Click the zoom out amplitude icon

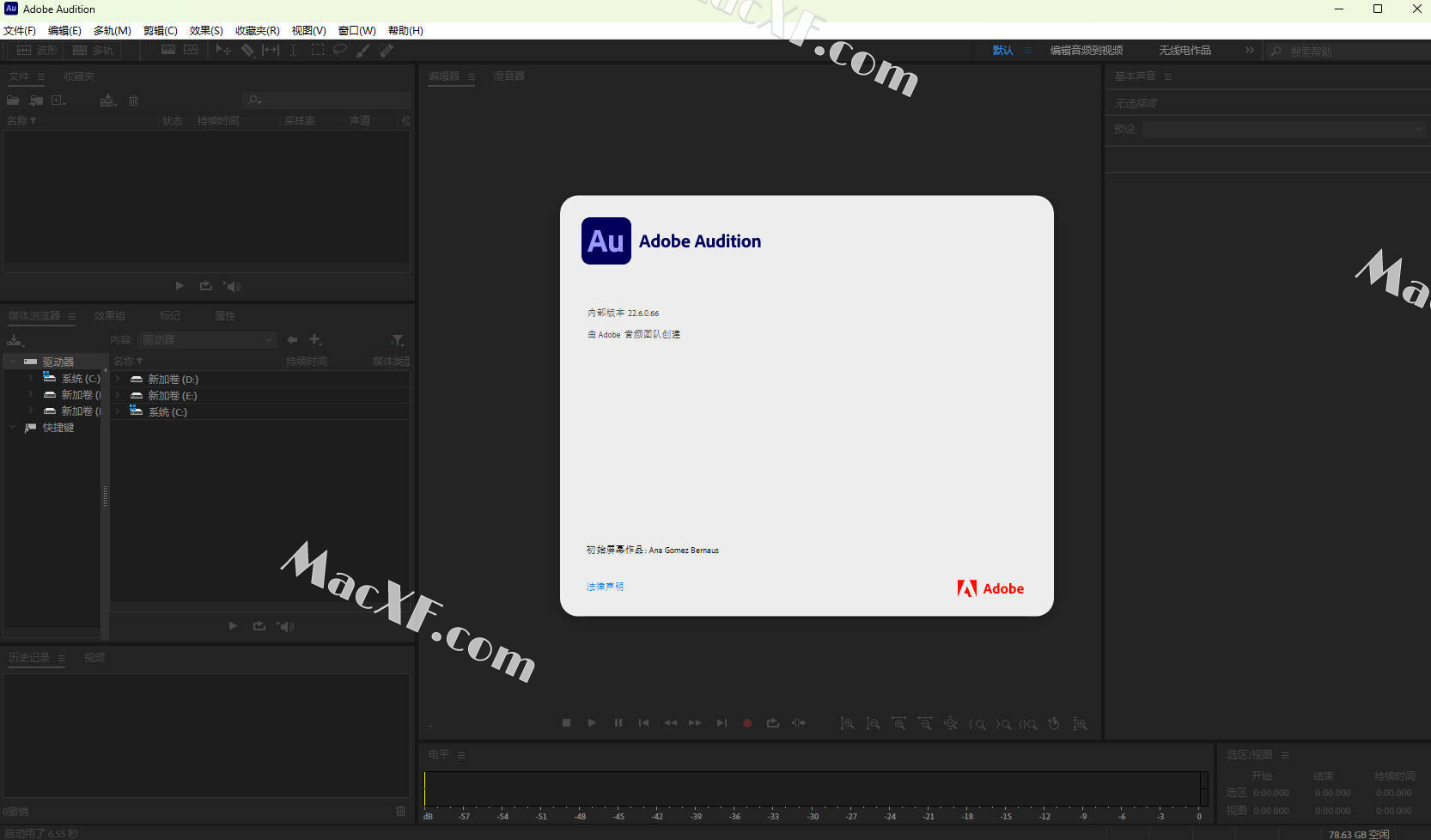click(873, 724)
